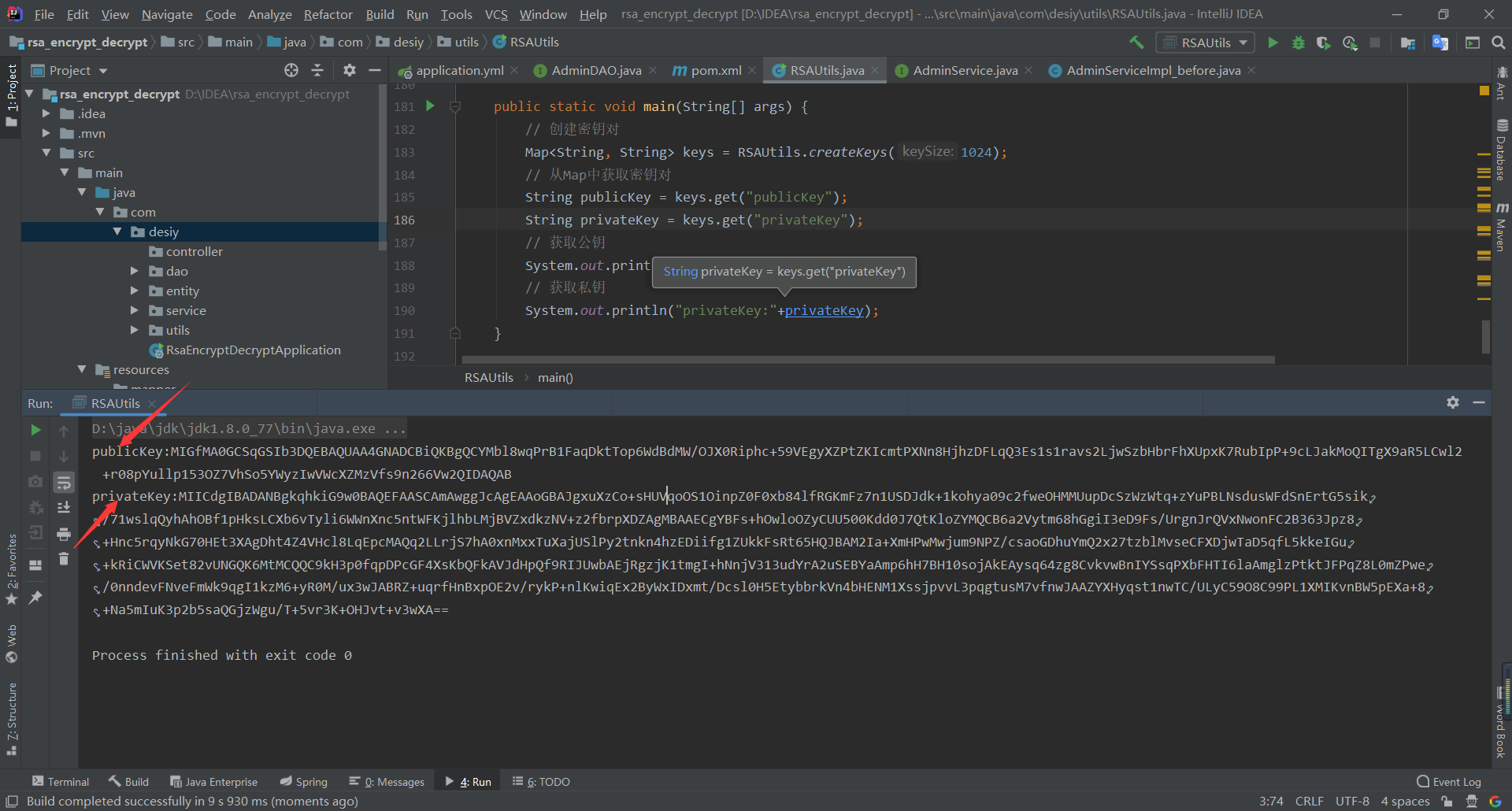Expand the .mvn folder
1512x811 pixels.
(46, 134)
